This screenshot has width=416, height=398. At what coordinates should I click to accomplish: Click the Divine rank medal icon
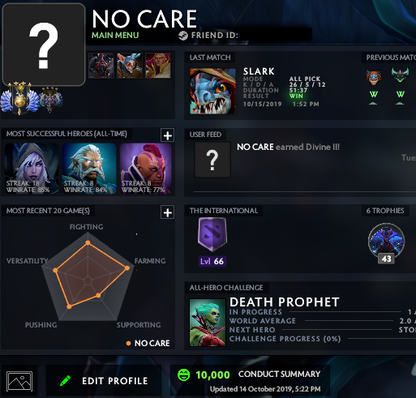click(x=20, y=98)
